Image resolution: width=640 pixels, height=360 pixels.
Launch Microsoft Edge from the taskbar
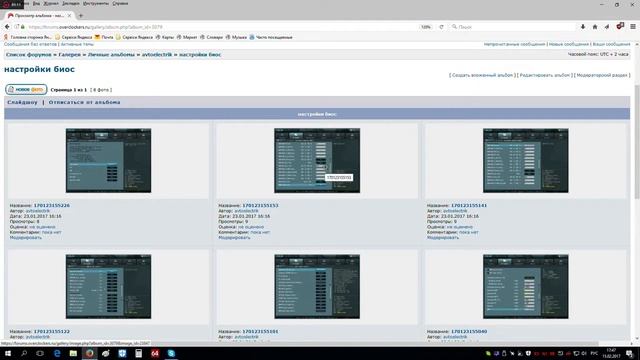click(57, 353)
